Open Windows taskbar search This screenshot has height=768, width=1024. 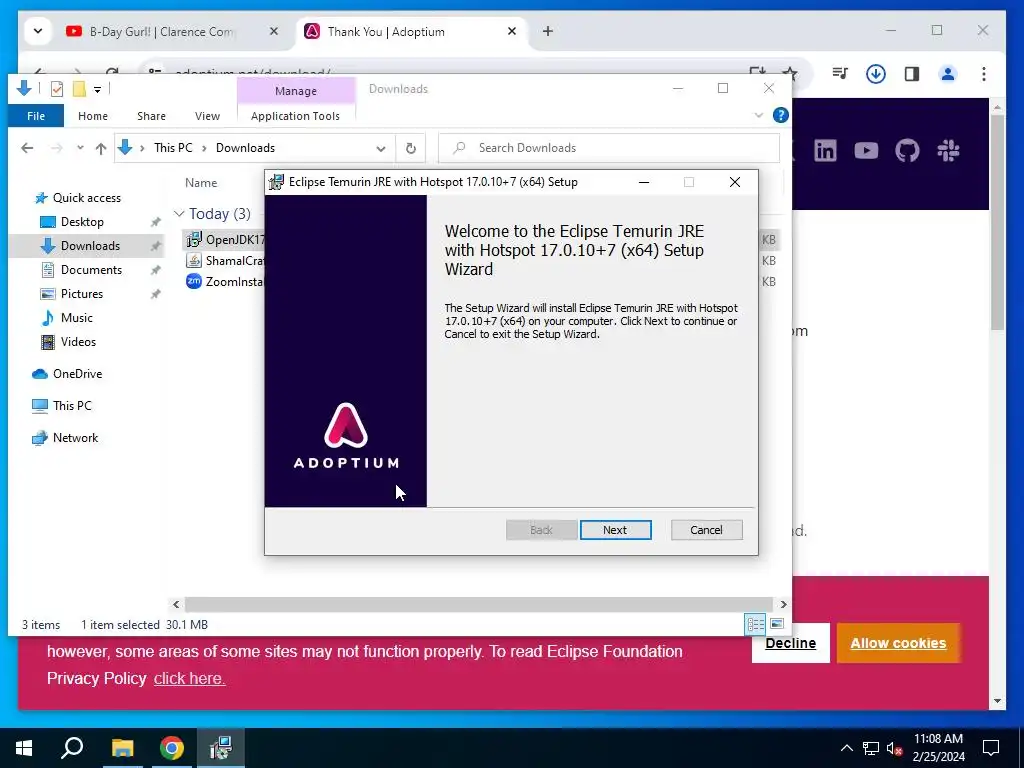(x=72, y=748)
